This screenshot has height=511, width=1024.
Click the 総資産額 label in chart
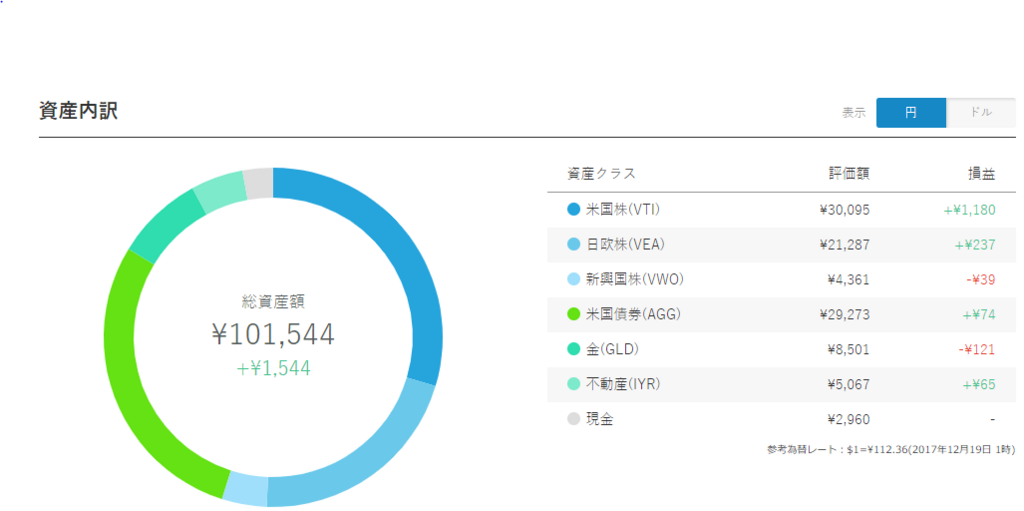click(273, 301)
